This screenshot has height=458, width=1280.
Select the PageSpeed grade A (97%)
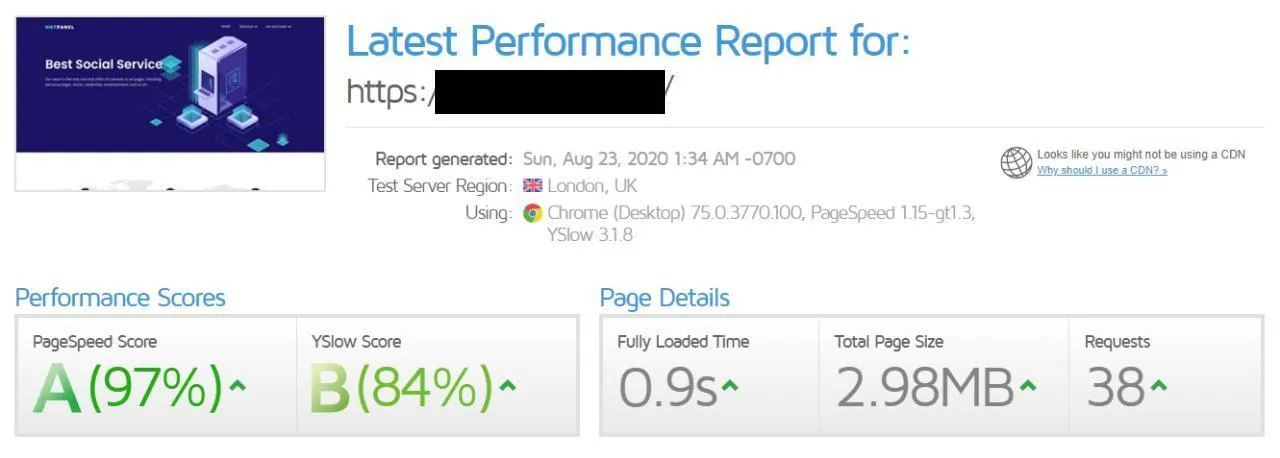click(x=127, y=388)
